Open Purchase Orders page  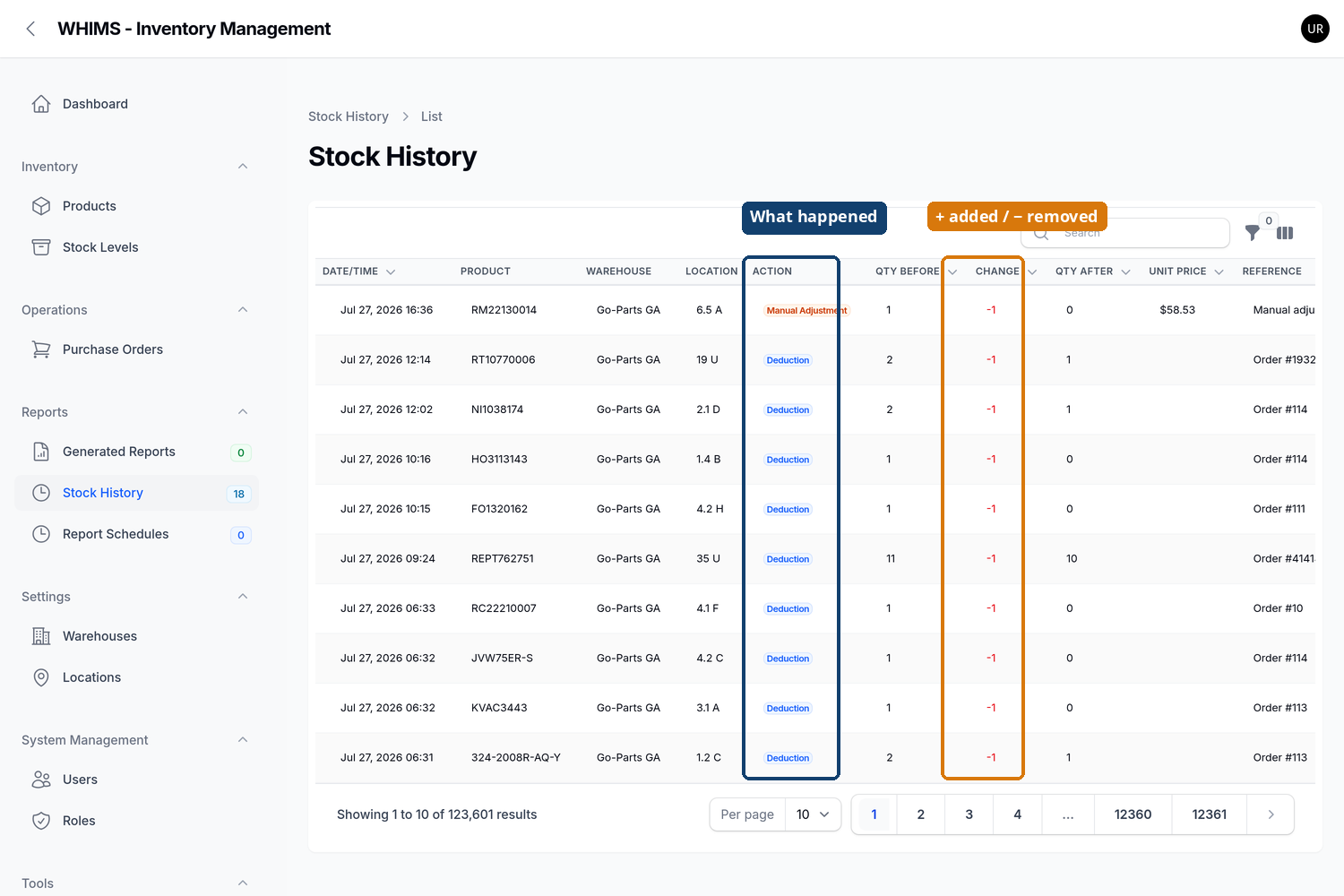click(136, 349)
